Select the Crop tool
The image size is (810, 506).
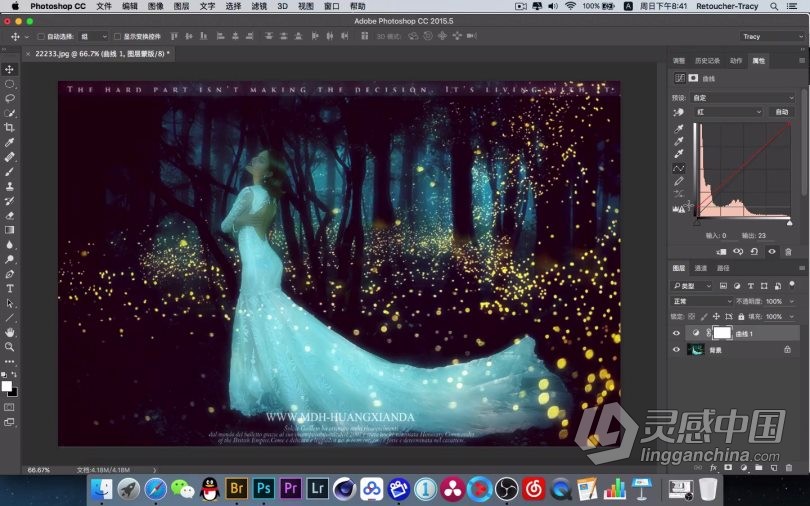9,128
